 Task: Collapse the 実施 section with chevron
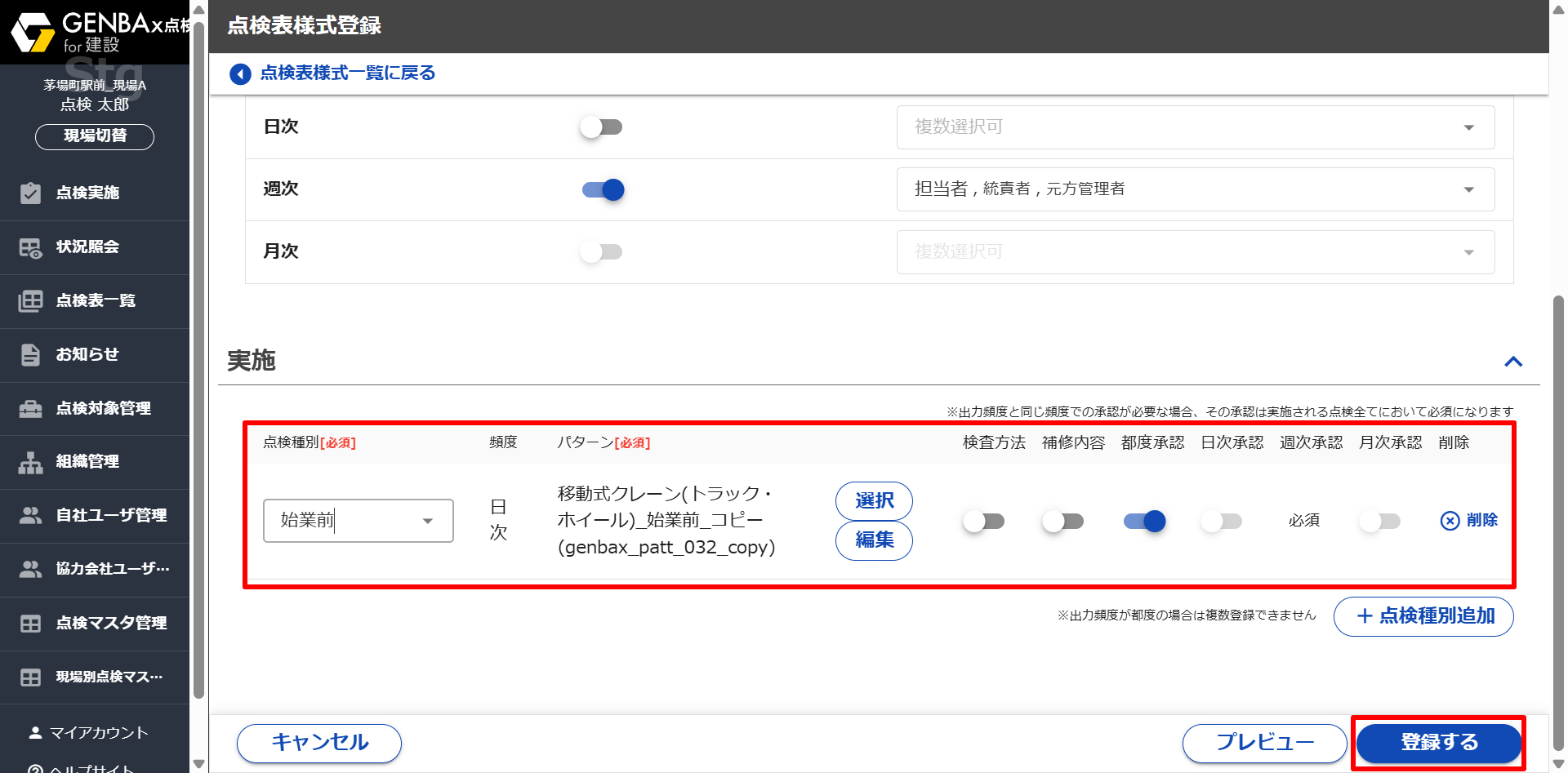pos(1512,362)
